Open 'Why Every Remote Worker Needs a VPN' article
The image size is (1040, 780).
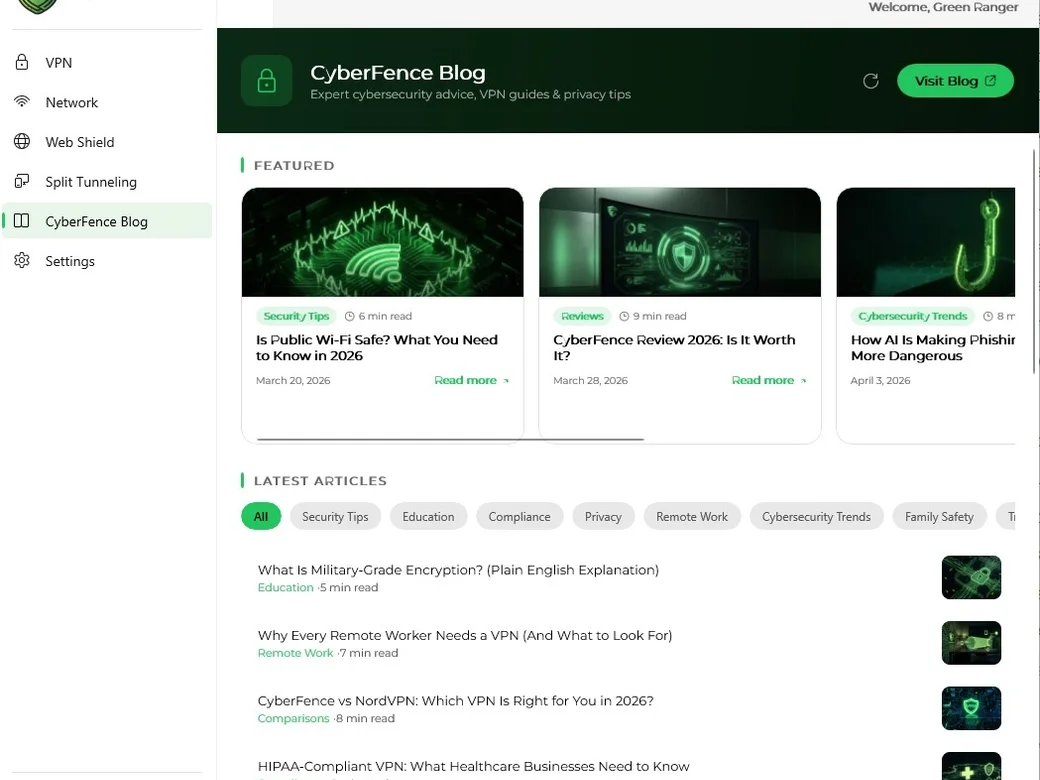(465, 635)
